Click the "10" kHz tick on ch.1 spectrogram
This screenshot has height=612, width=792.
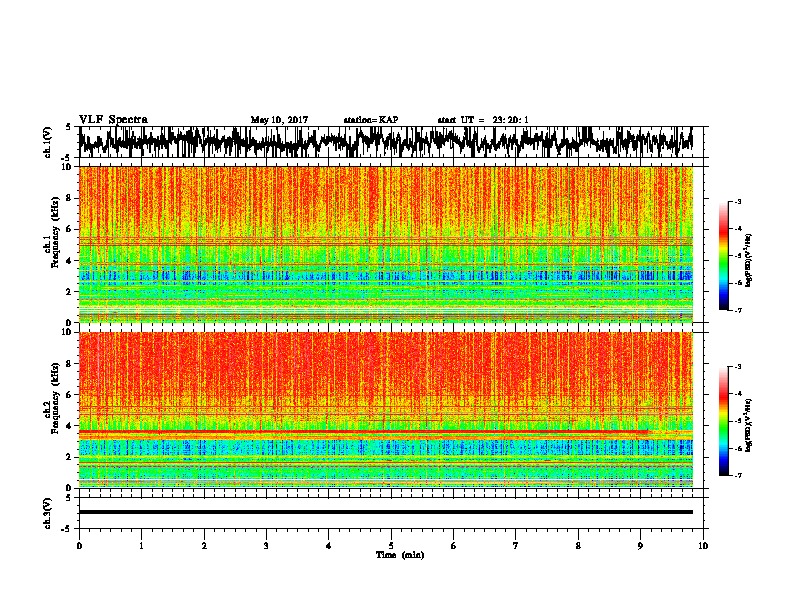point(68,167)
